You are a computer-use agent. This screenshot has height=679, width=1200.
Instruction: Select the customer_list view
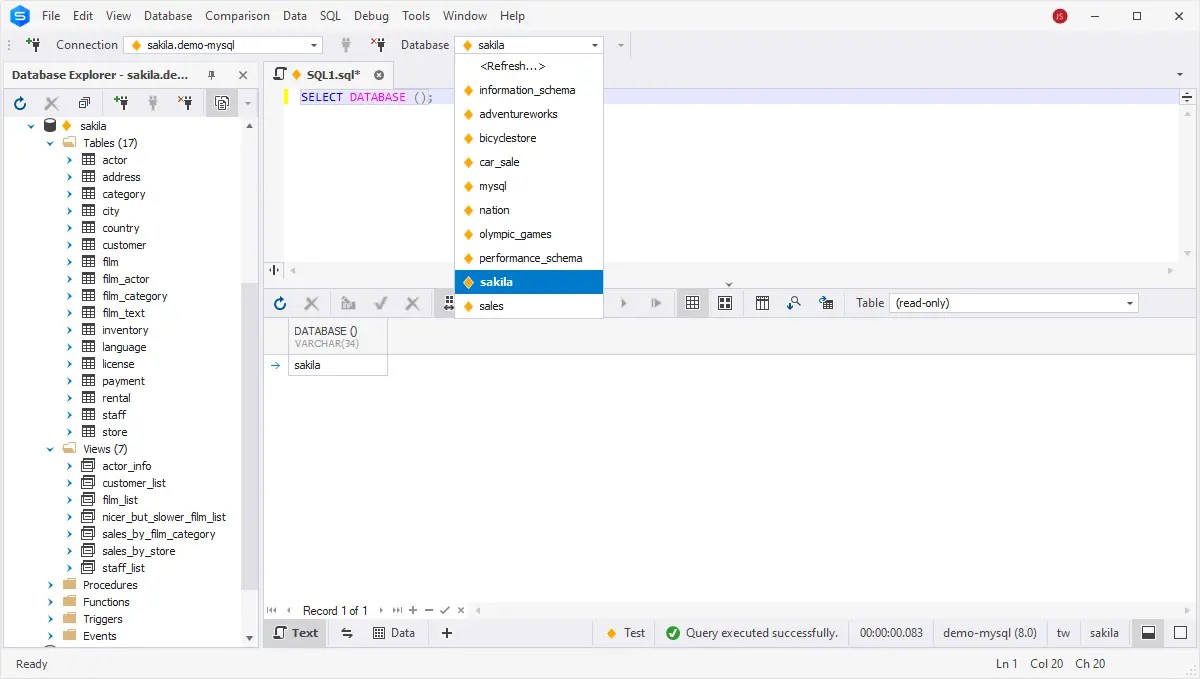[x=134, y=483]
